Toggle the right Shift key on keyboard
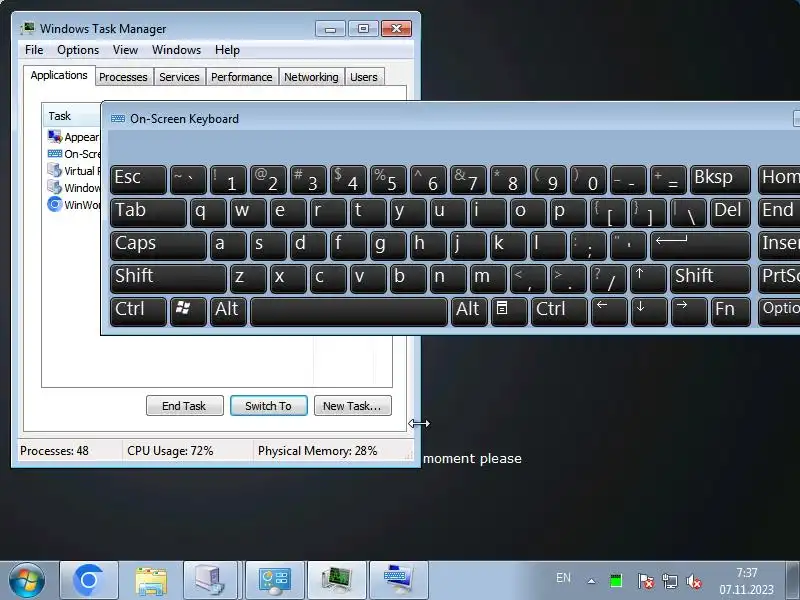 pos(711,279)
